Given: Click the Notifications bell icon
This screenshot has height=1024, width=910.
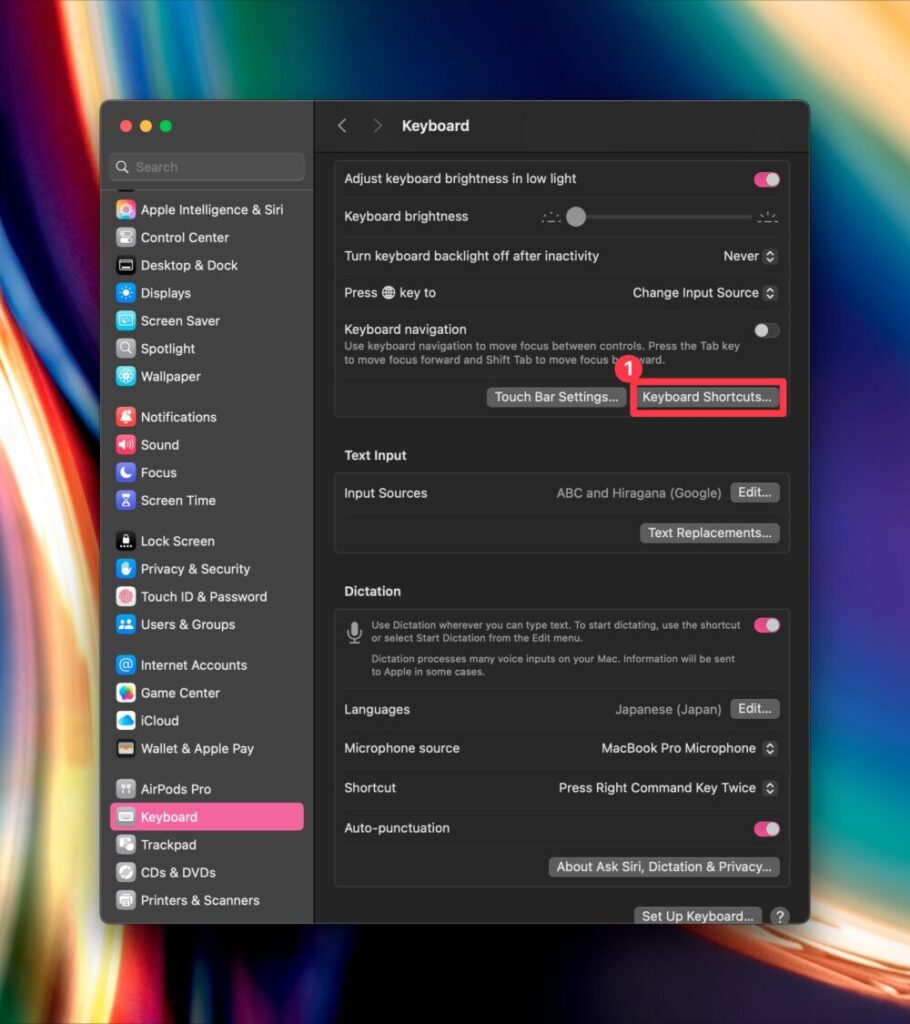Looking at the screenshot, I should pos(126,417).
